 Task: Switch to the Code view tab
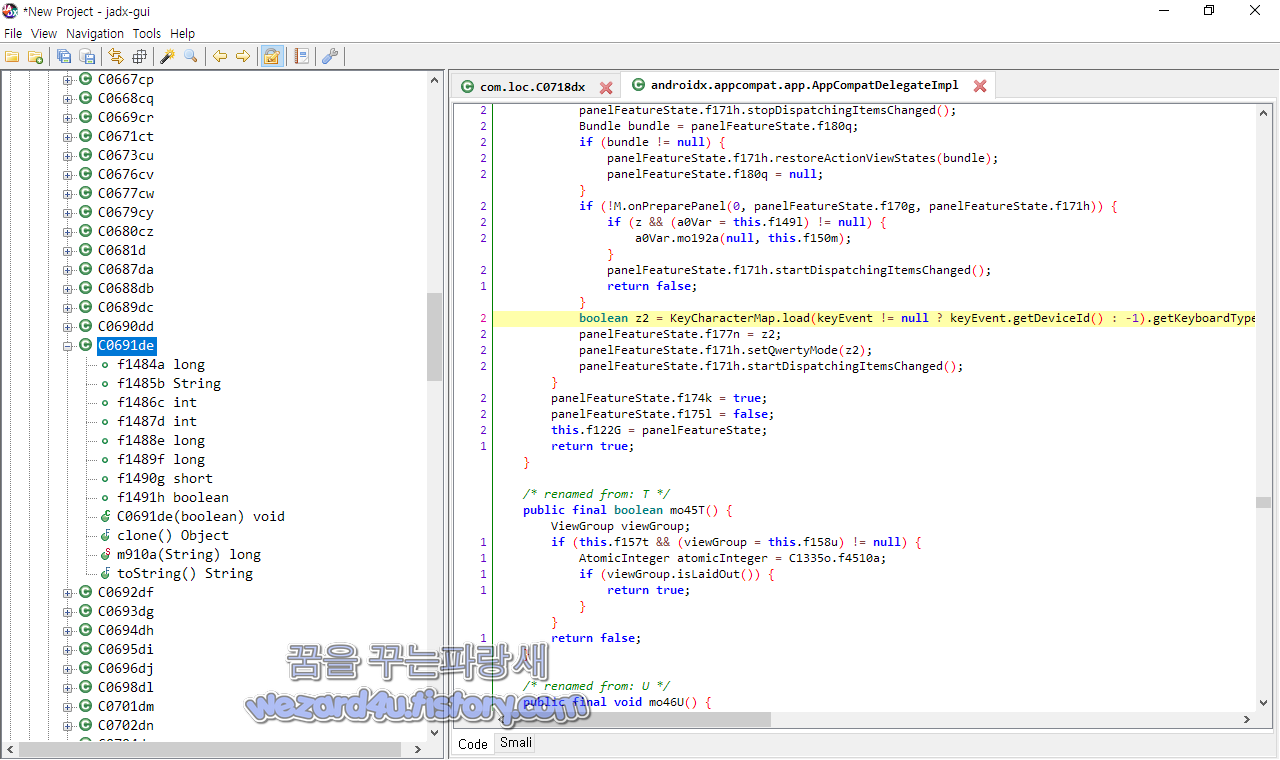tap(473, 743)
